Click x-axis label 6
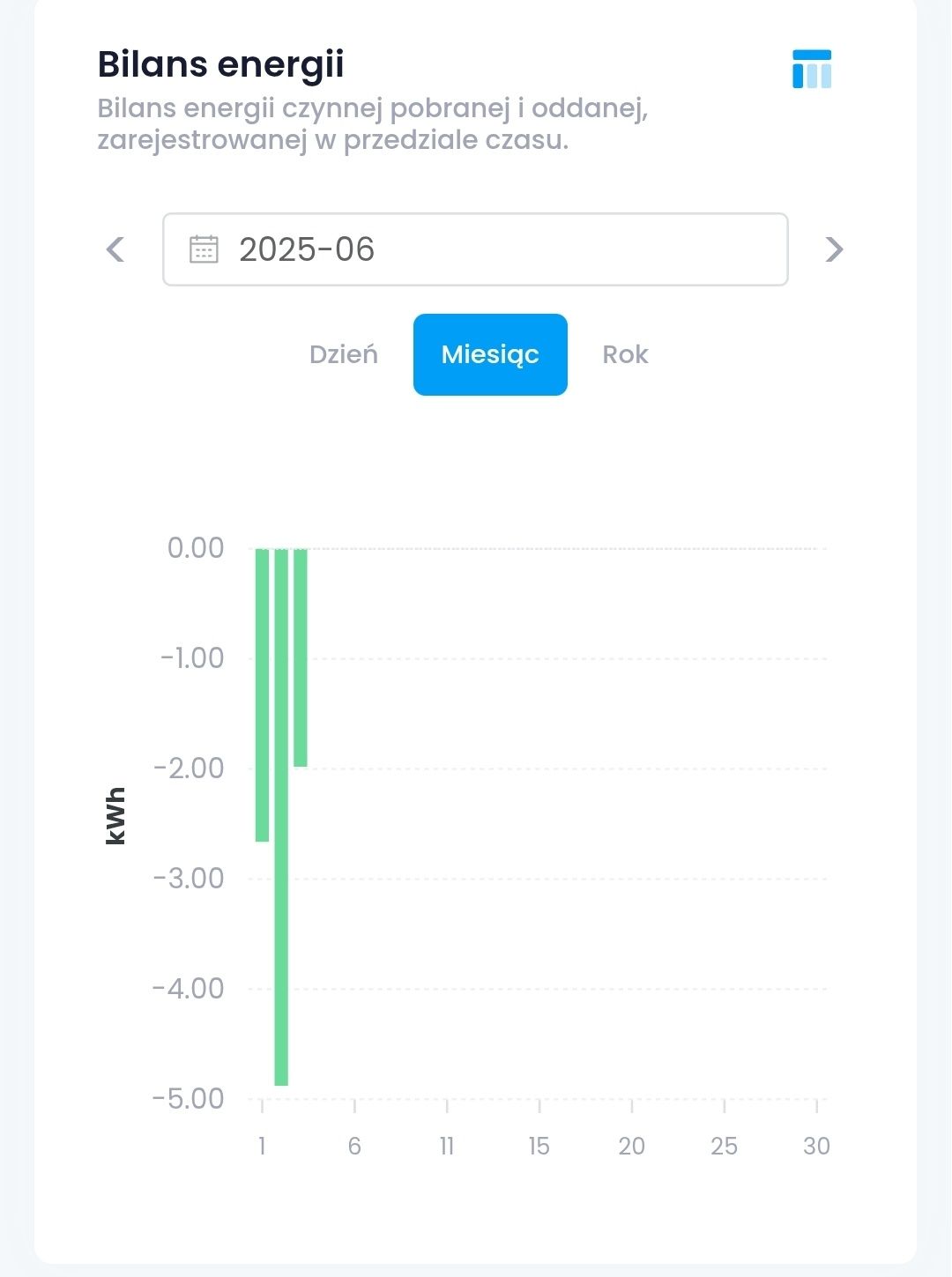 (354, 1146)
